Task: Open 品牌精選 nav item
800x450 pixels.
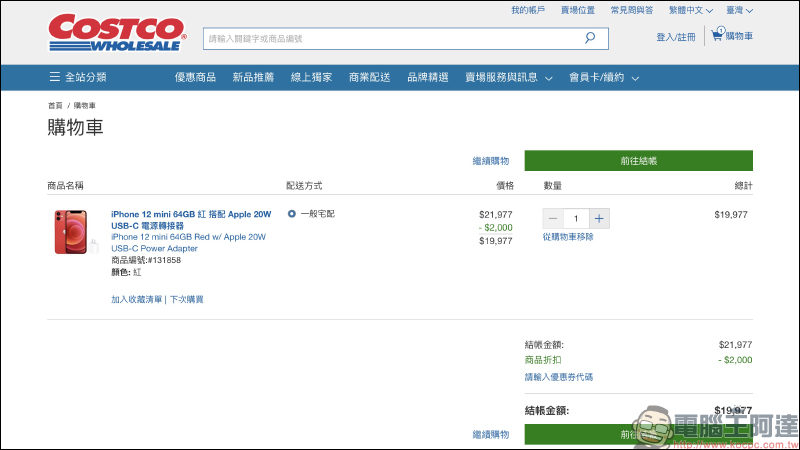Action: pyautogui.click(x=428, y=78)
